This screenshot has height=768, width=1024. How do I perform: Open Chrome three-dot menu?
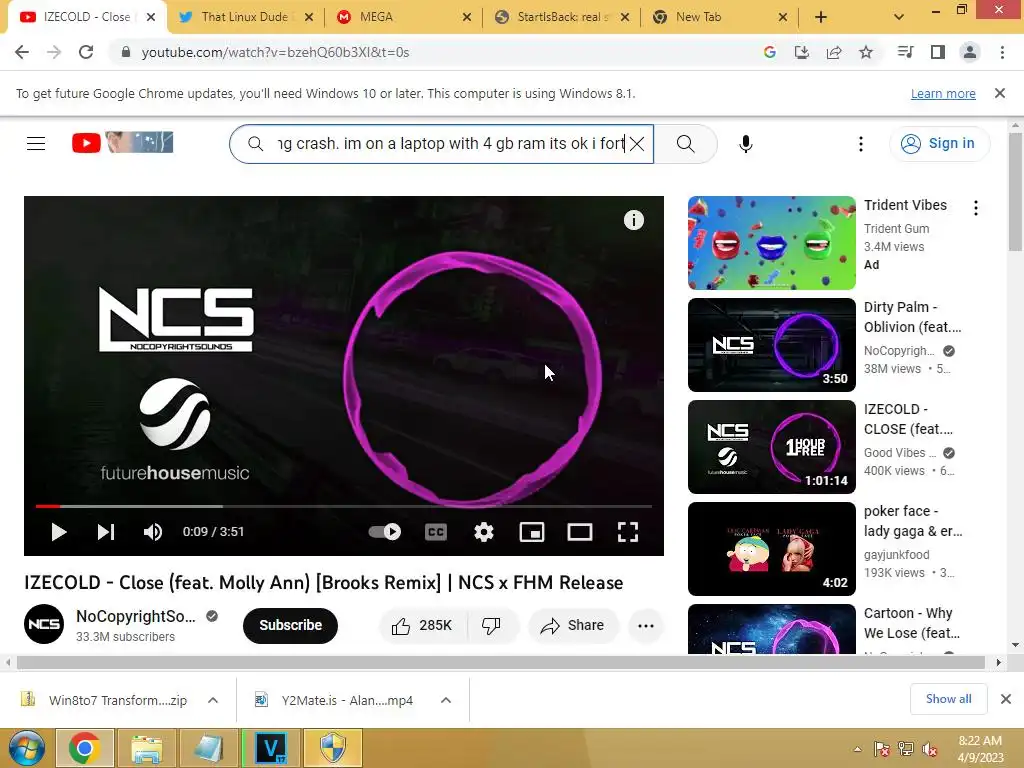(x=1002, y=52)
